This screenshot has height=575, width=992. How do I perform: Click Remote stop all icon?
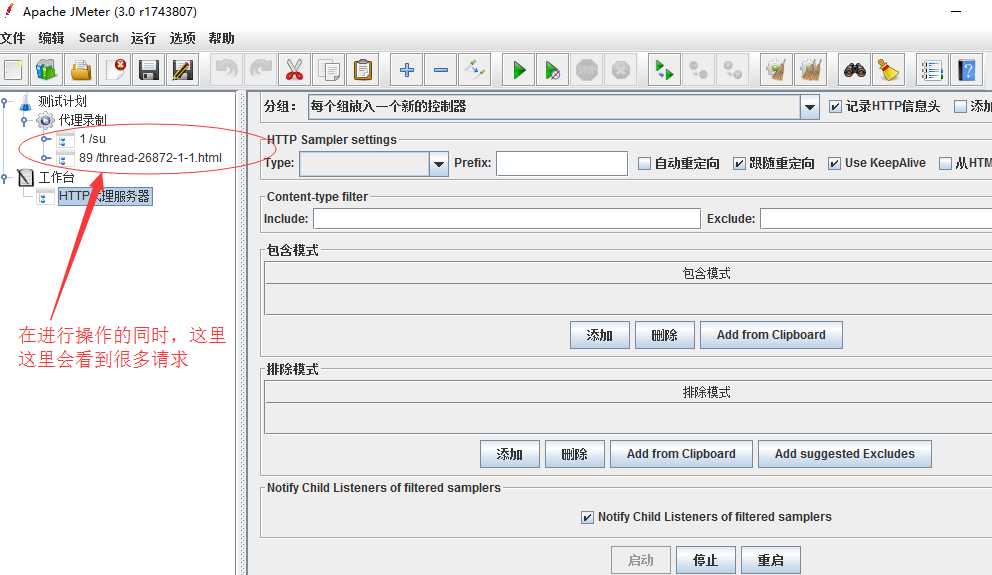click(x=698, y=70)
